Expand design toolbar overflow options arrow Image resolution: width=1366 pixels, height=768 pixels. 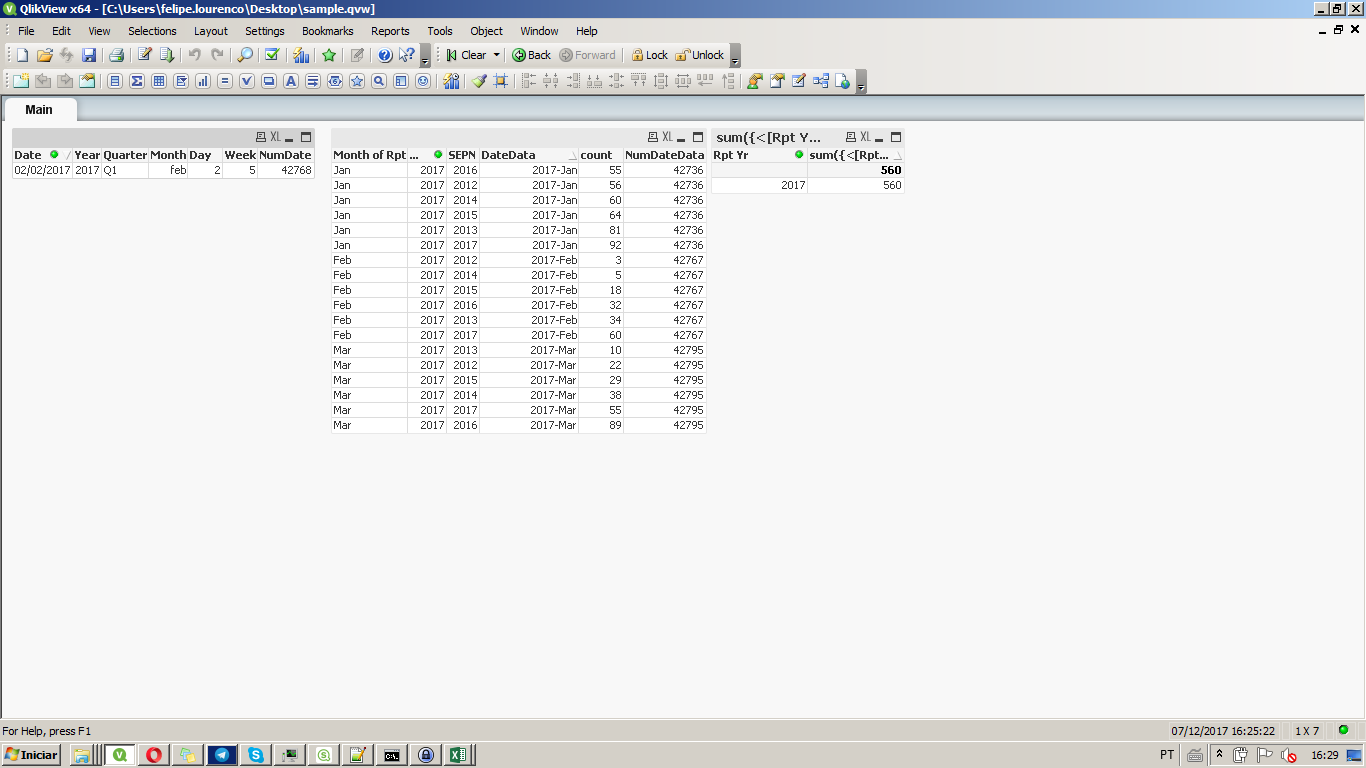pos(861,83)
